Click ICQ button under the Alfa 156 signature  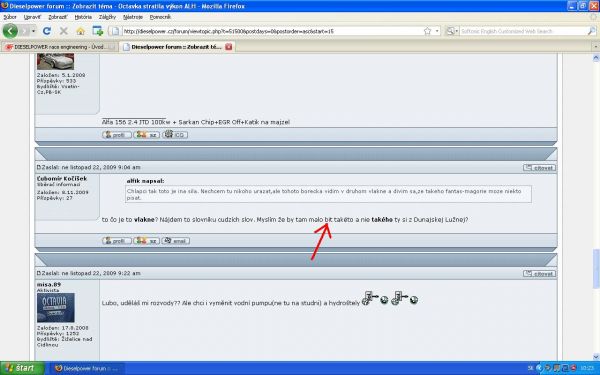point(175,135)
